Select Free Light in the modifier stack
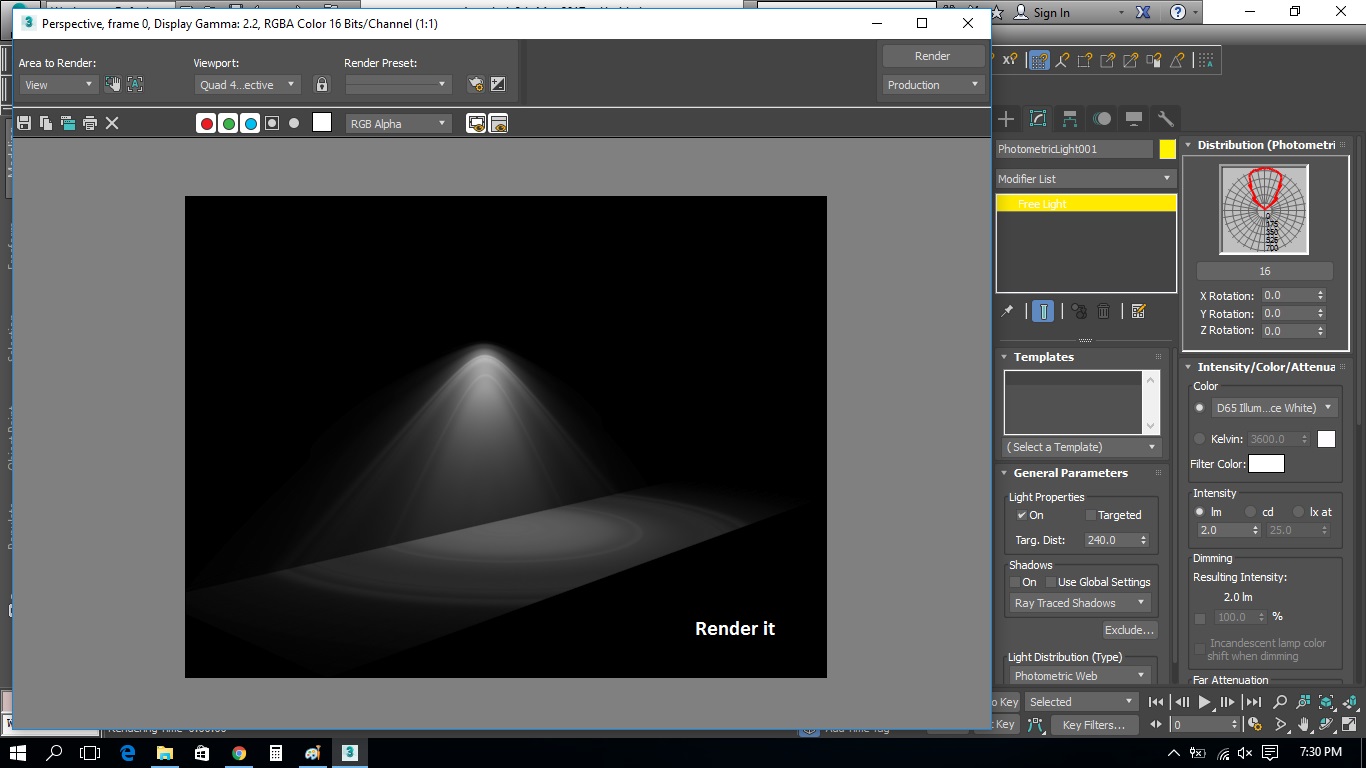 1086,204
